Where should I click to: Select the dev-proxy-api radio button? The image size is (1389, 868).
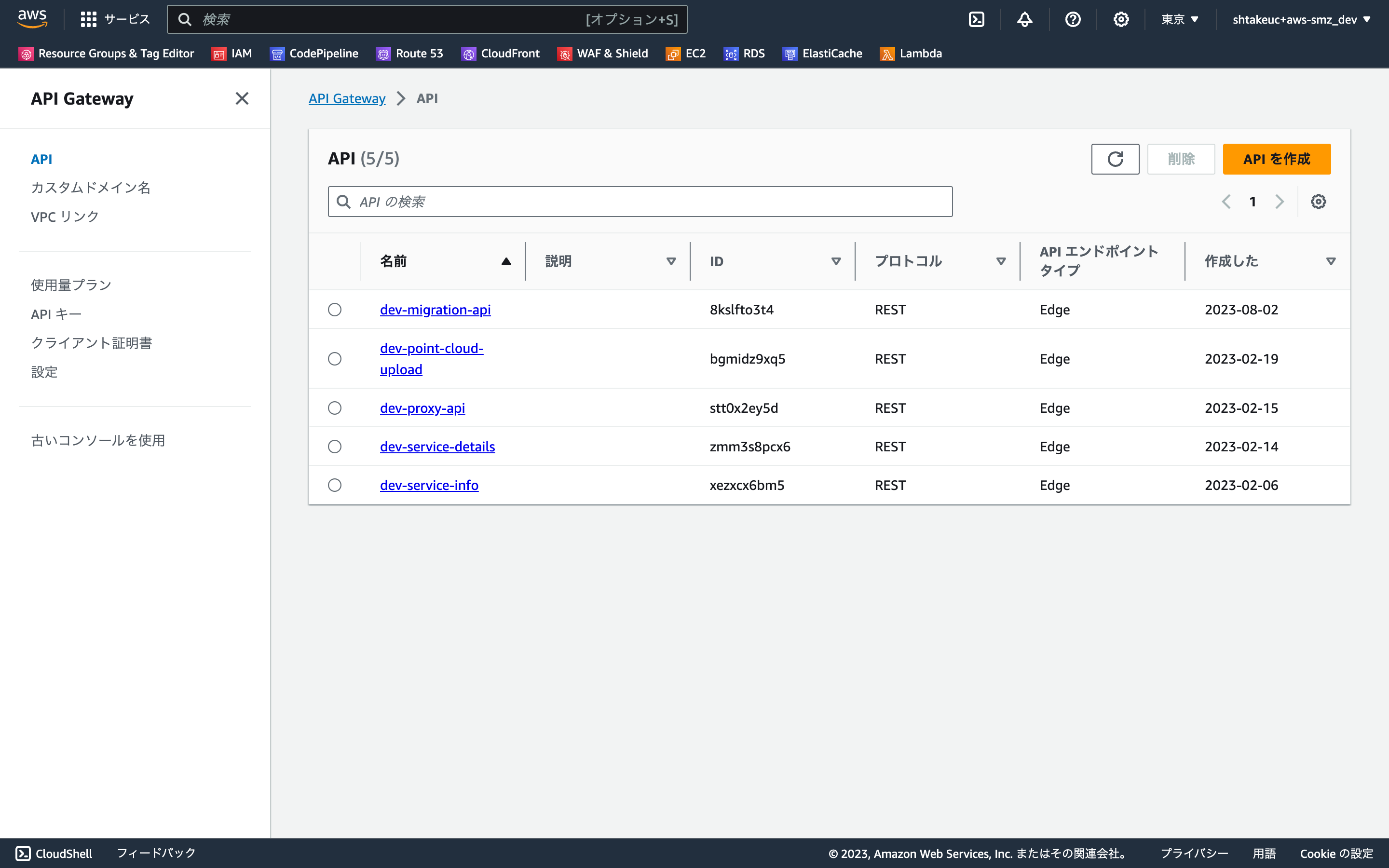click(335, 407)
